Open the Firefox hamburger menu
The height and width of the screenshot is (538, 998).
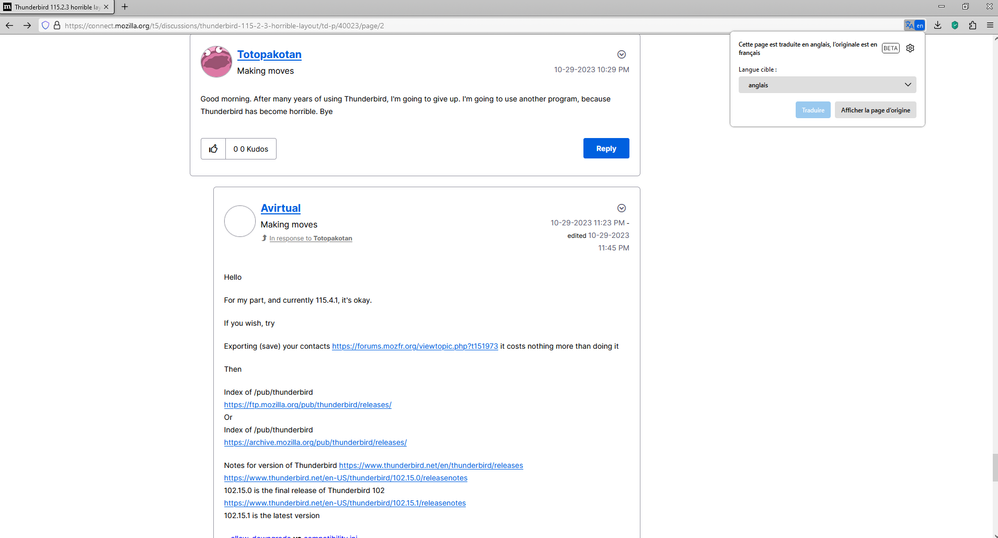990,25
